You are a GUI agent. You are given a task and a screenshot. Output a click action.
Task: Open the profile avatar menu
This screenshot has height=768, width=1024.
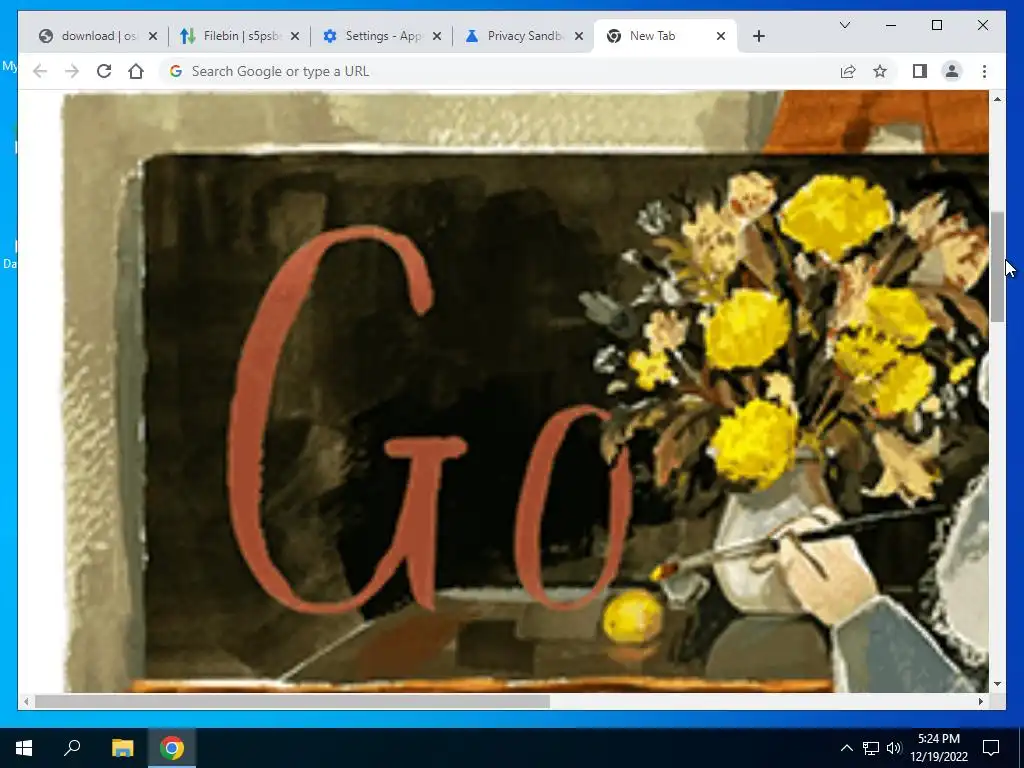coord(952,71)
